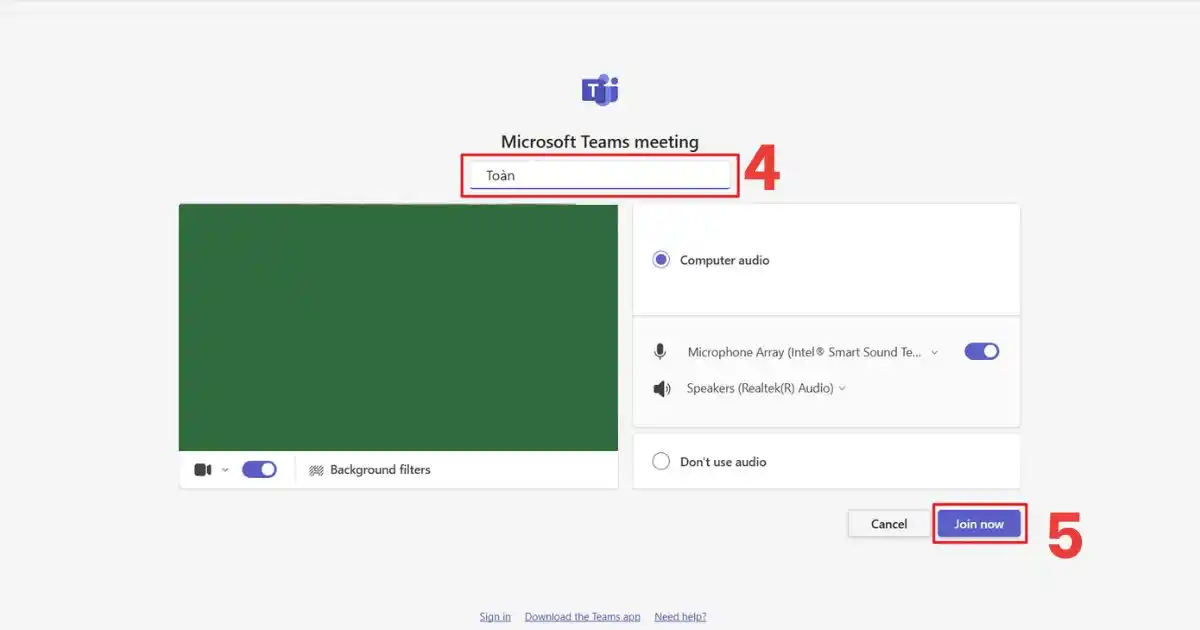The height and width of the screenshot is (630, 1200).
Task: Expand the camera device chevron dropdown
Action: coord(225,470)
